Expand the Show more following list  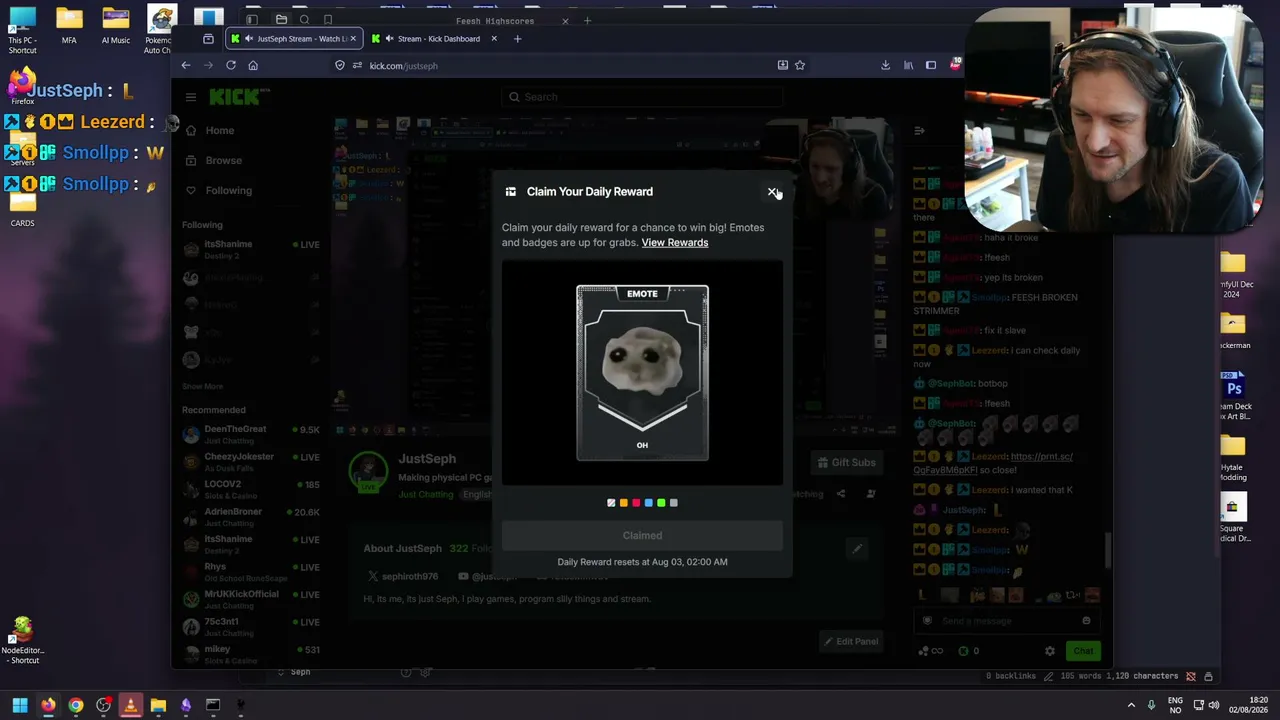(x=202, y=387)
